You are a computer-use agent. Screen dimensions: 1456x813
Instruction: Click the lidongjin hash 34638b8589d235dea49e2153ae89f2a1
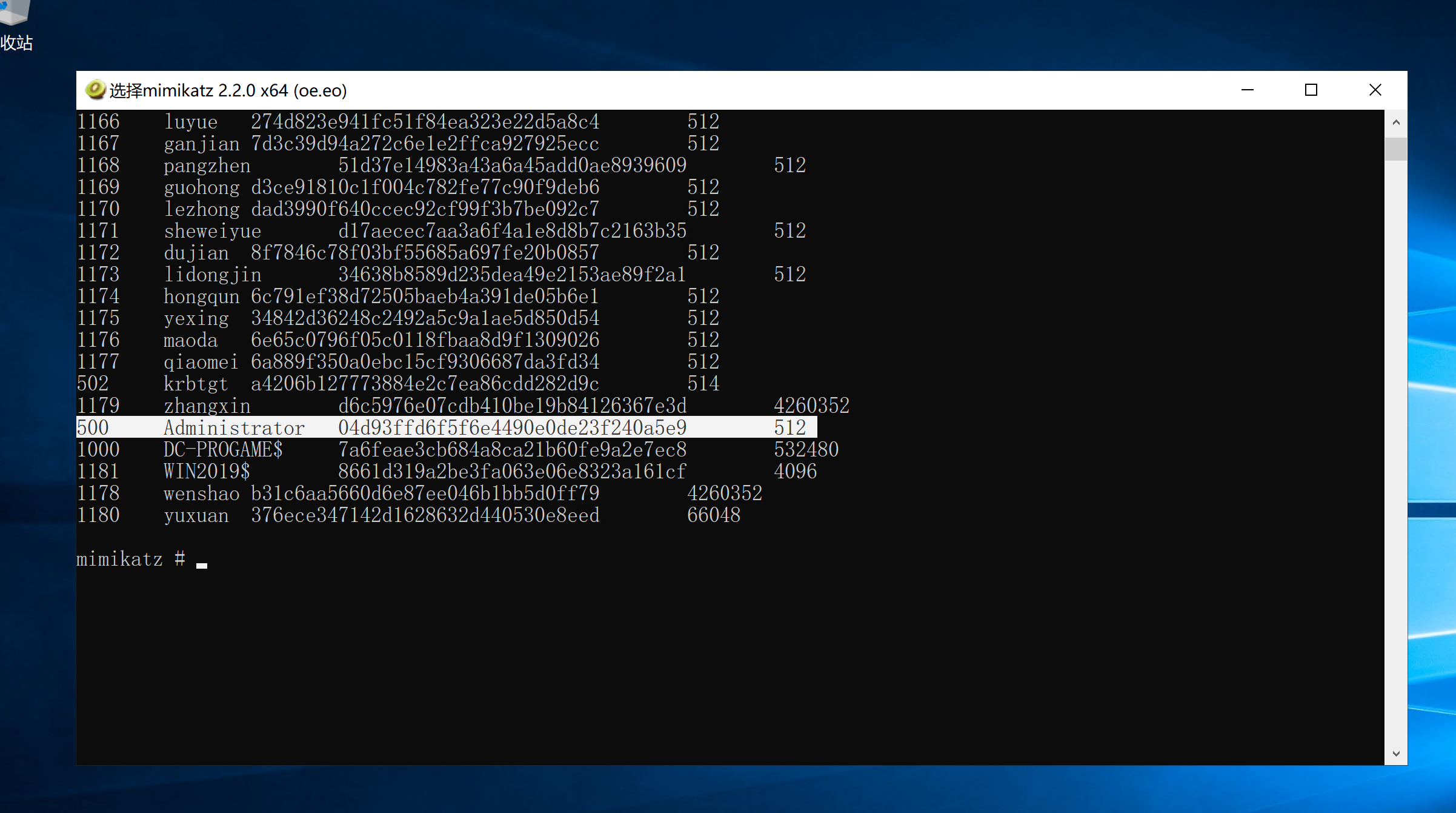point(512,275)
